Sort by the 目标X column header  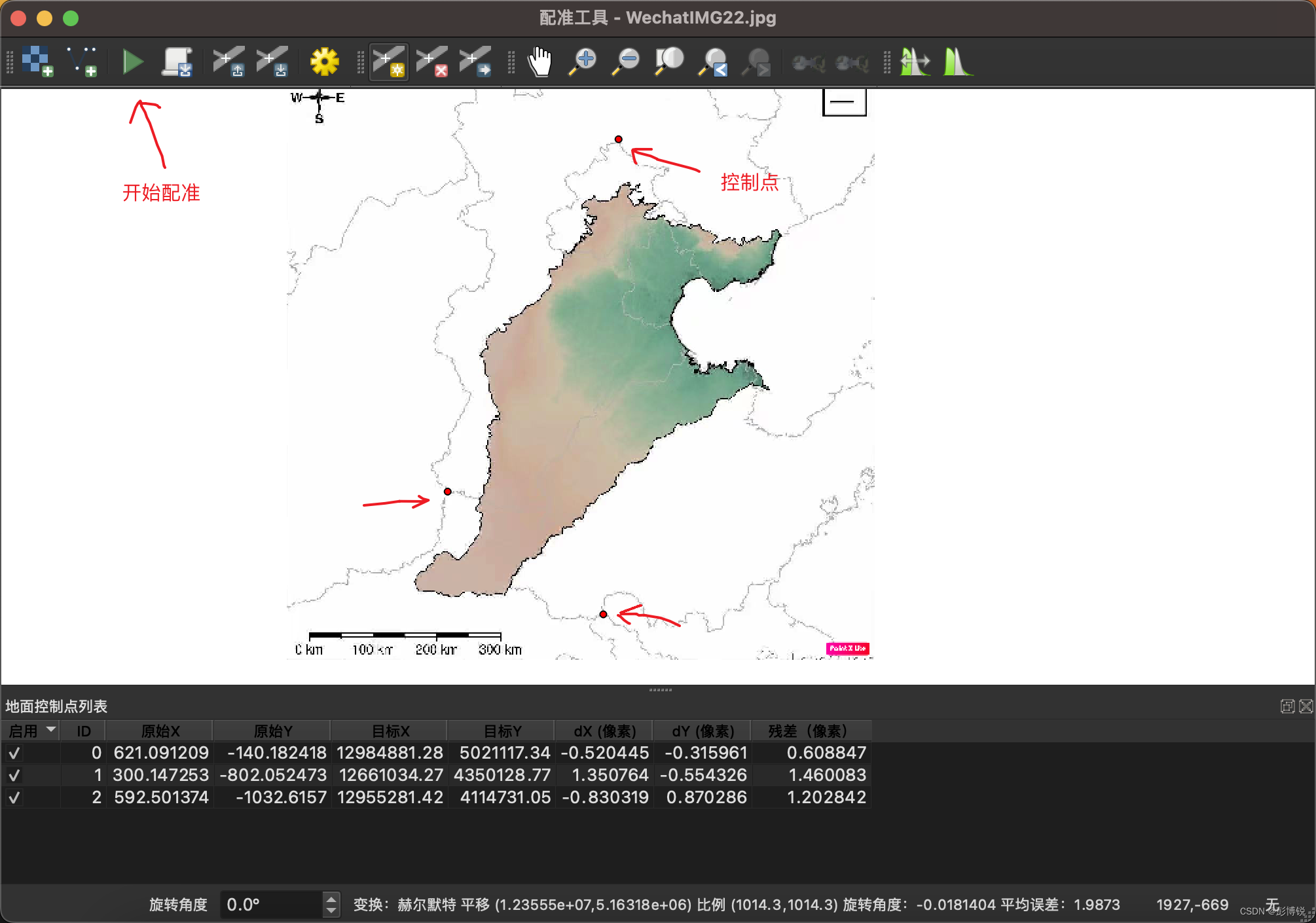pos(390,731)
